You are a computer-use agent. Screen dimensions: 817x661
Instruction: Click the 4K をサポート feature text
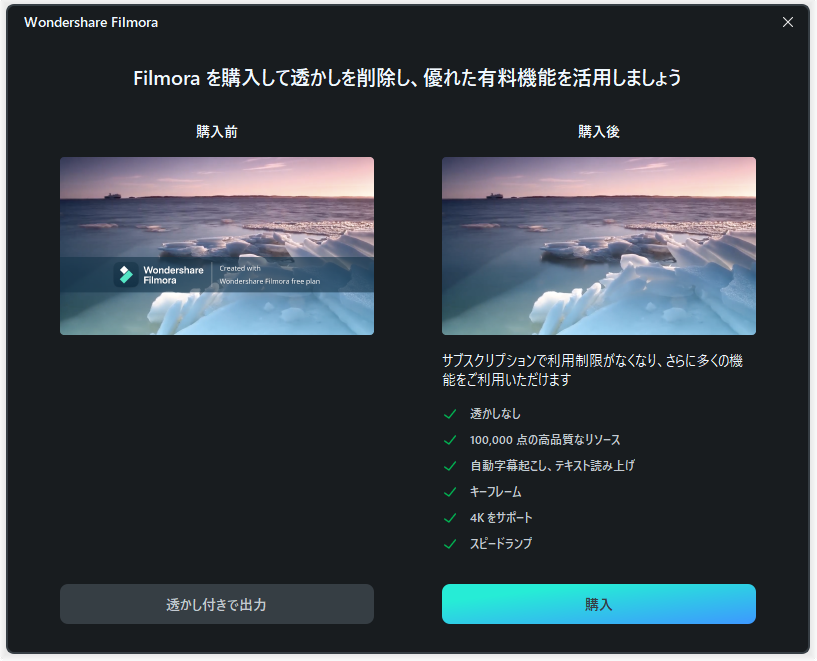501,518
